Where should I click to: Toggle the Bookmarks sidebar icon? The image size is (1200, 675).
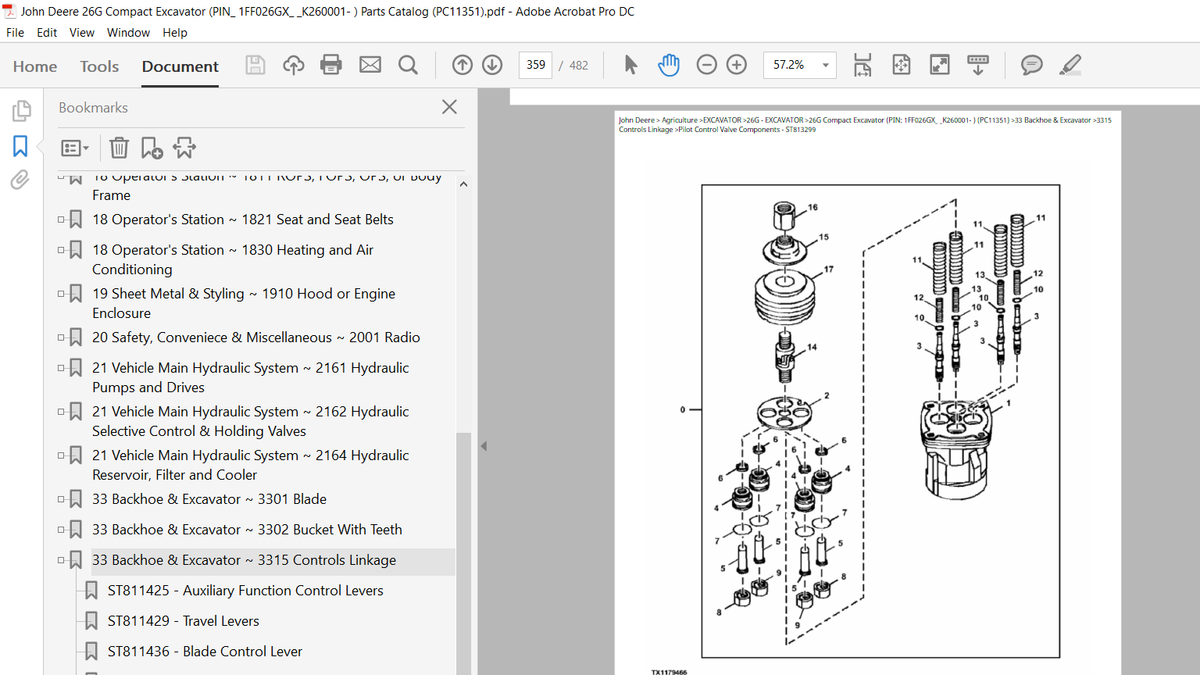coord(20,146)
